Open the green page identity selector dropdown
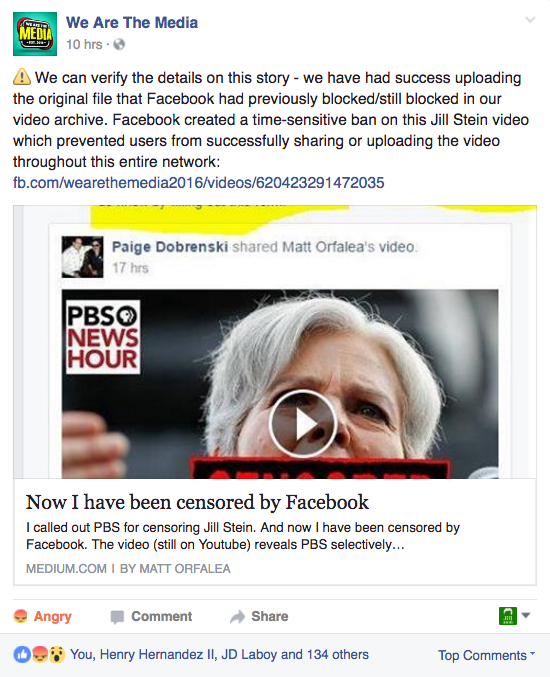 514,616
